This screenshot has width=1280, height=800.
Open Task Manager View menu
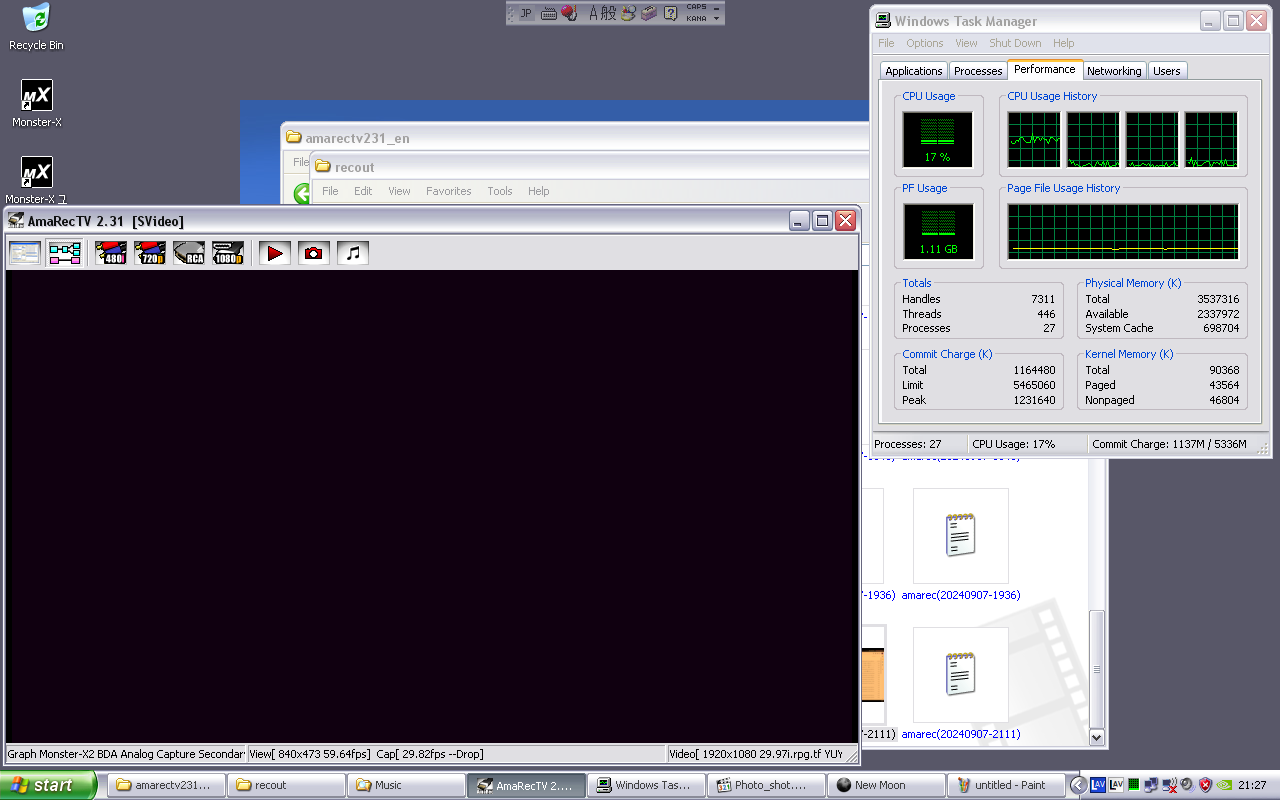966,43
